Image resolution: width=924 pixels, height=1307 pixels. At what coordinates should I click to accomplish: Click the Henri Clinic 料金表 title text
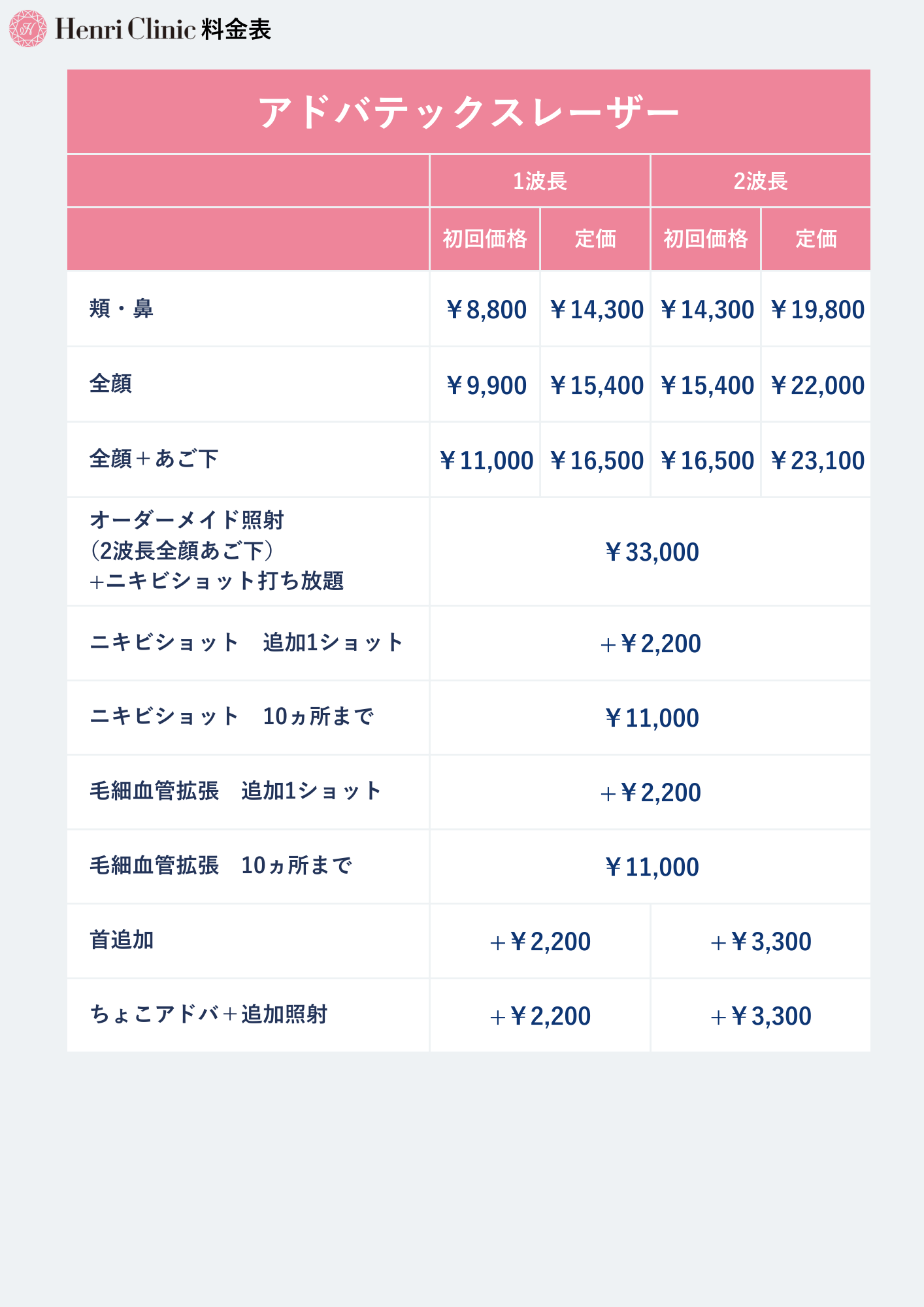tap(163, 29)
